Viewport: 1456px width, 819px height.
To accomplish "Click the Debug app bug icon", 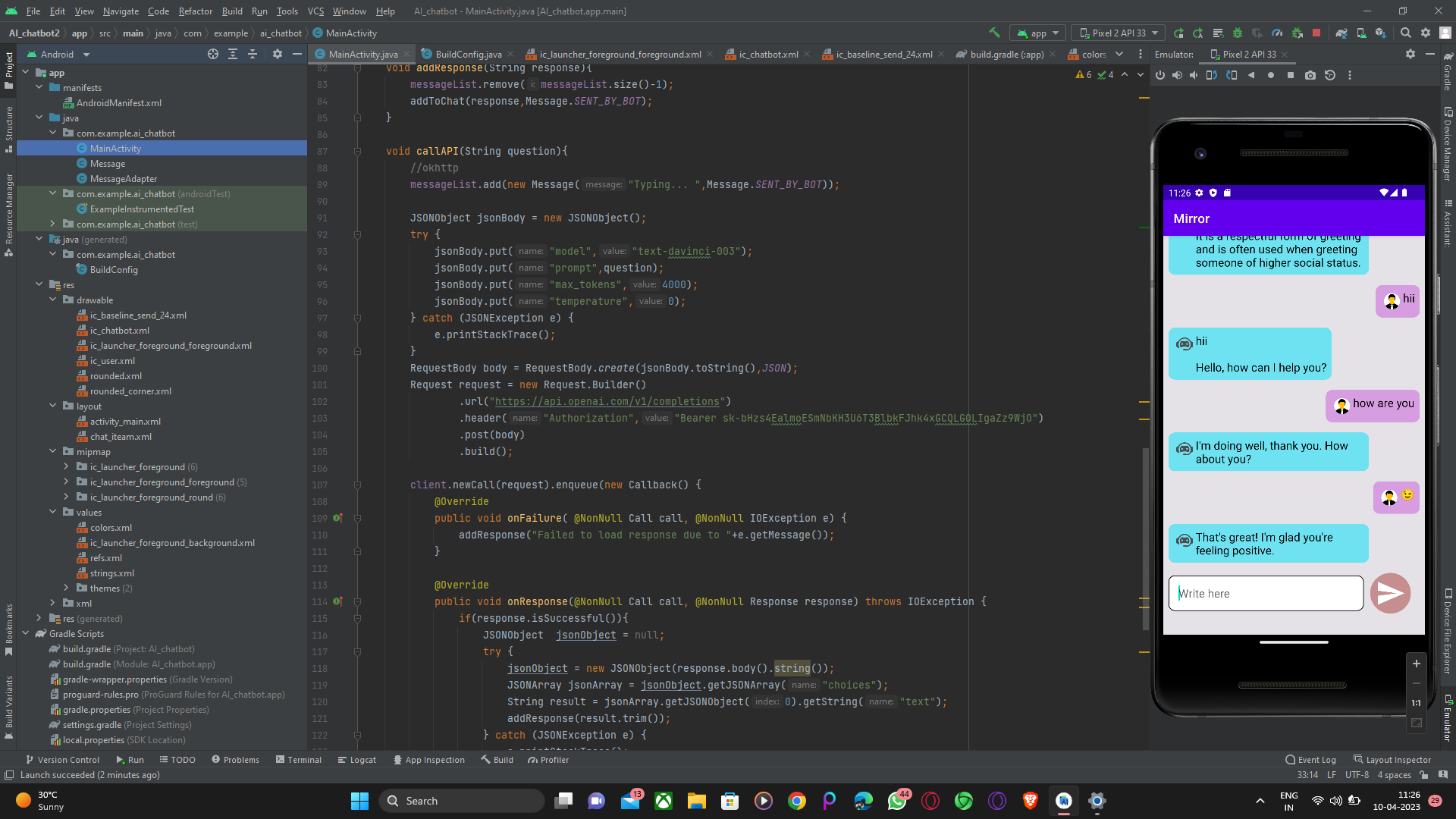I will coord(1238,33).
